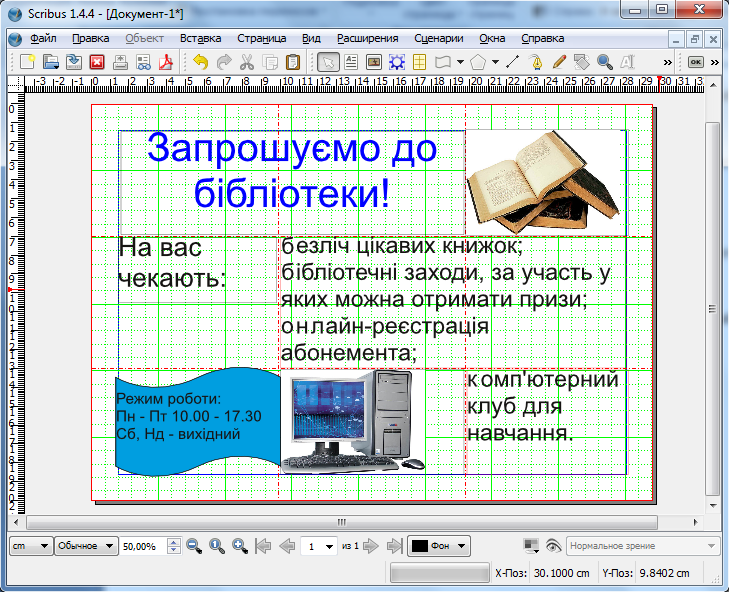Select the Freehand pencil tool

click(559, 62)
